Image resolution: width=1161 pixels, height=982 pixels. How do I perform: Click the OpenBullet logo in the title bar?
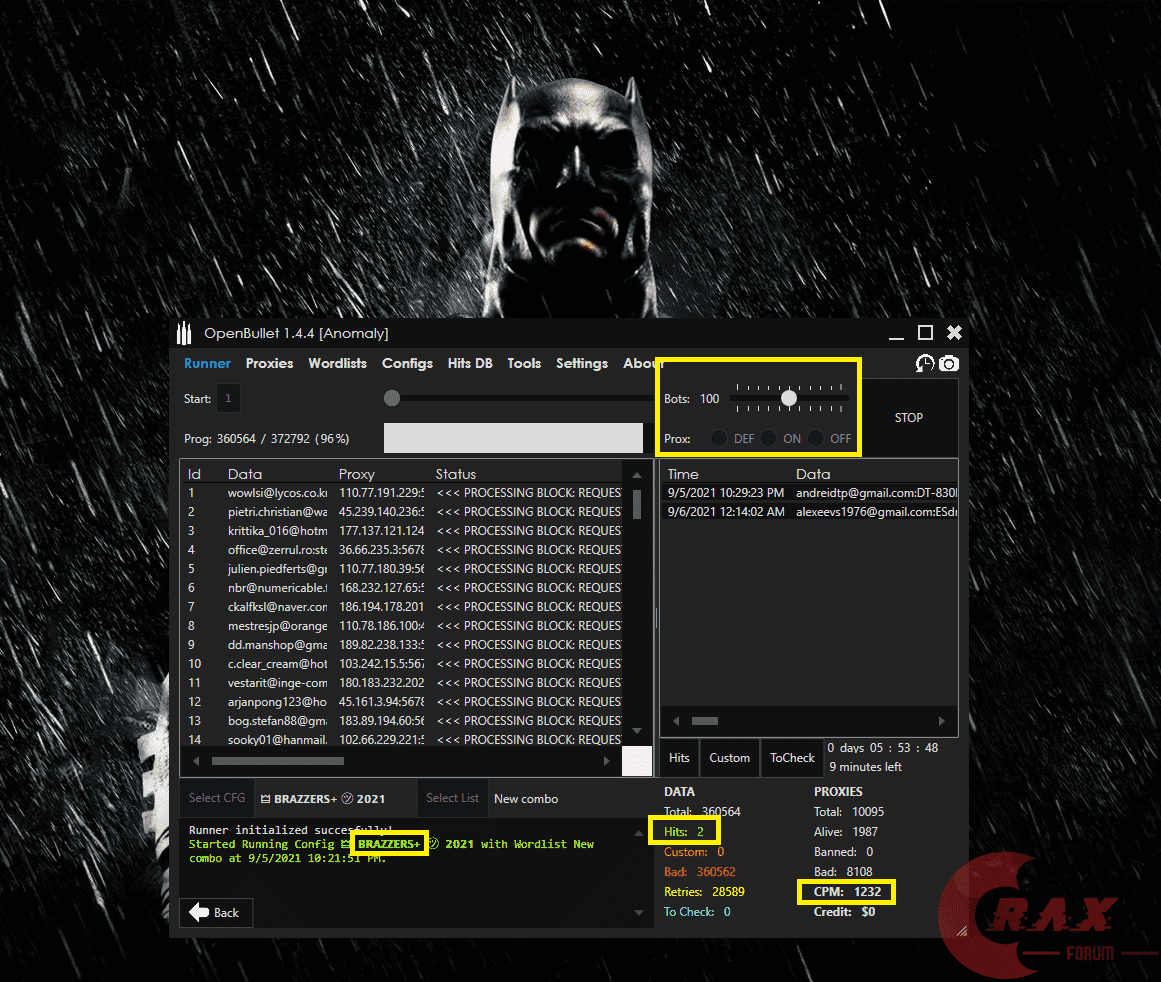[x=185, y=332]
